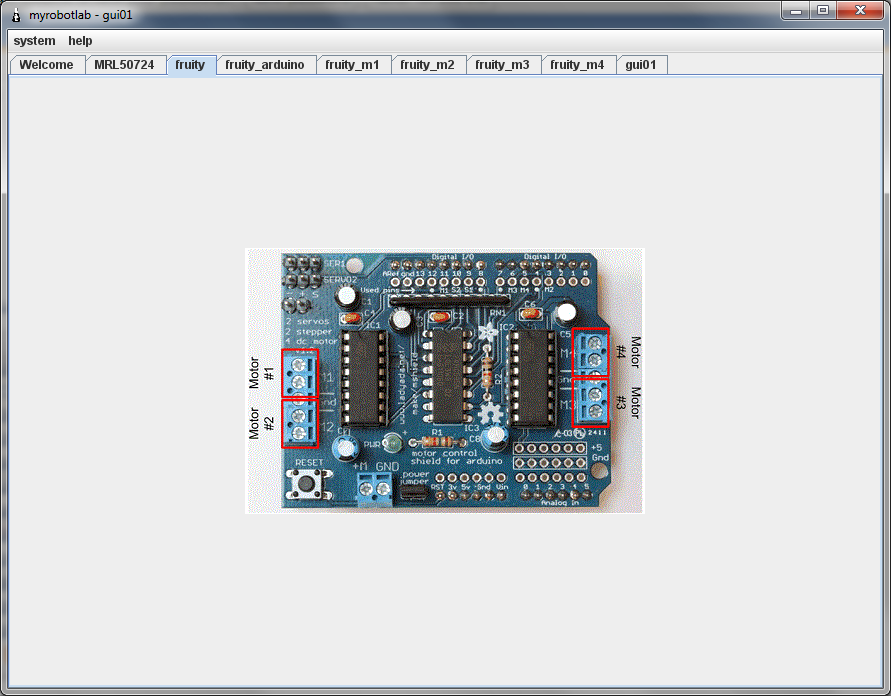Open the fruity_m1 motor tab
This screenshot has height=696, width=891.
point(352,65)
